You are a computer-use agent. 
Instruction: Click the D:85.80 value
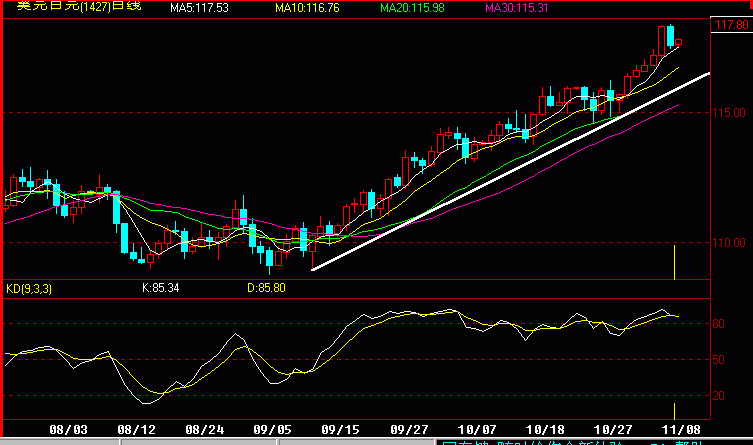266,288
